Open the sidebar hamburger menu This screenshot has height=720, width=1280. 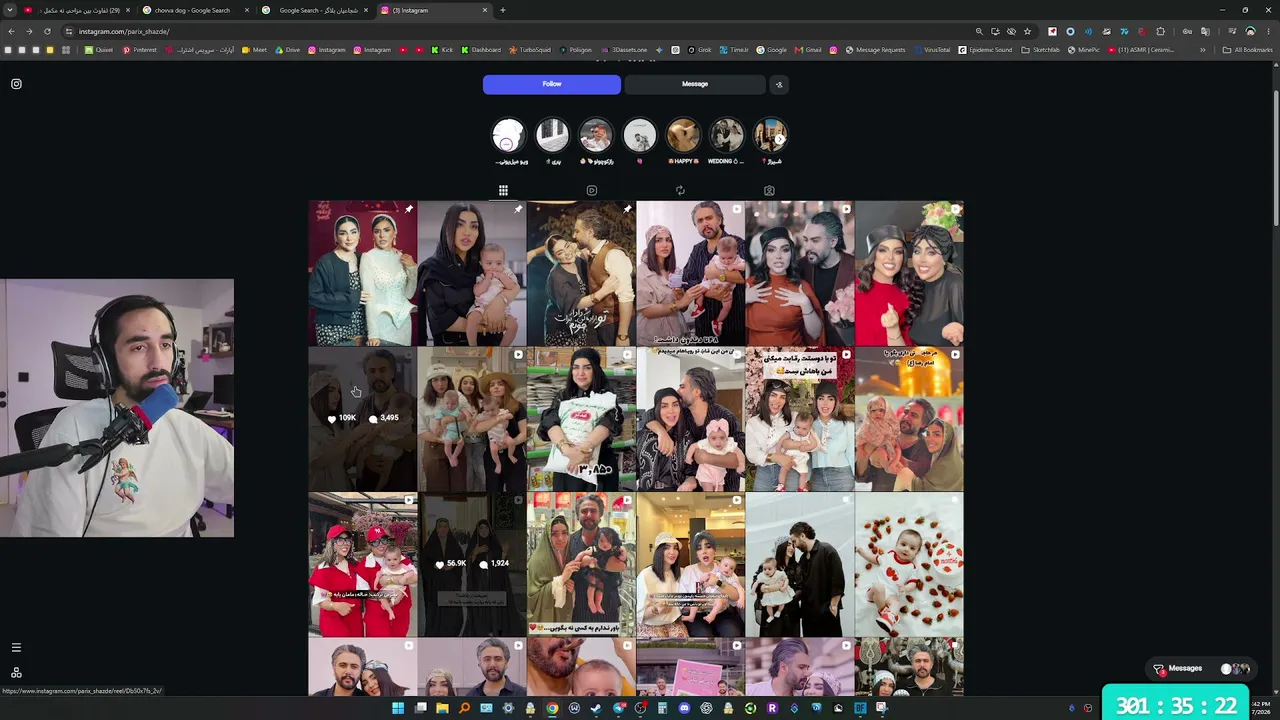tap(16, 648)
